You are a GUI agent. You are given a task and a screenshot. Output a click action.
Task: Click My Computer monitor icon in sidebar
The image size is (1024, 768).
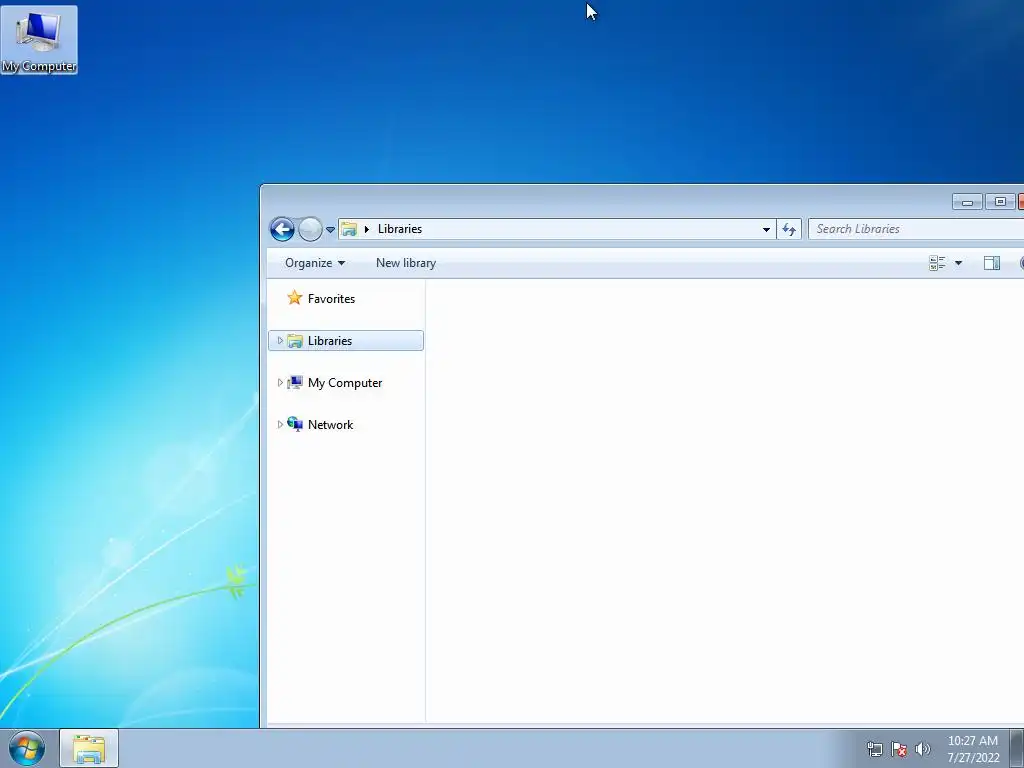295,383
